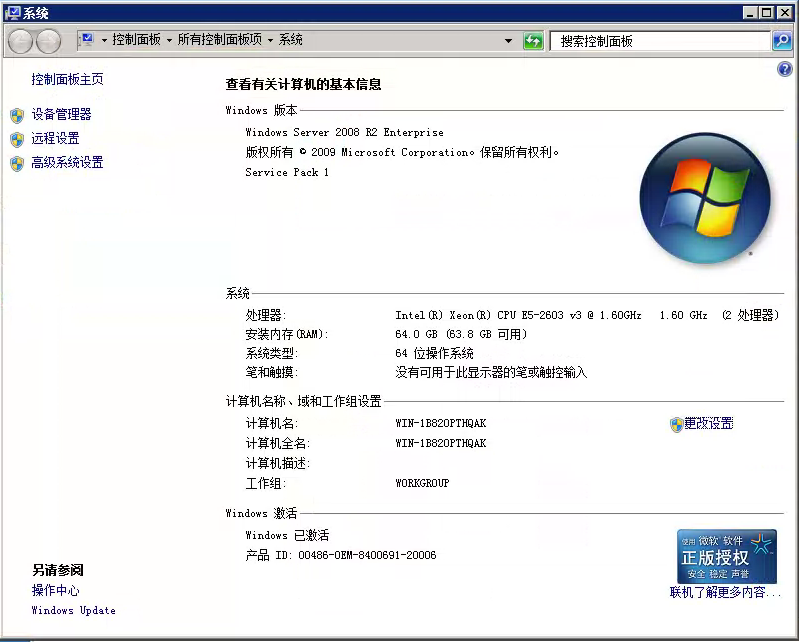The width and height of the screenshot is (799, 642).
Task: Open 高级系统设置 from the left sidebar
Action: coord(67,163)
